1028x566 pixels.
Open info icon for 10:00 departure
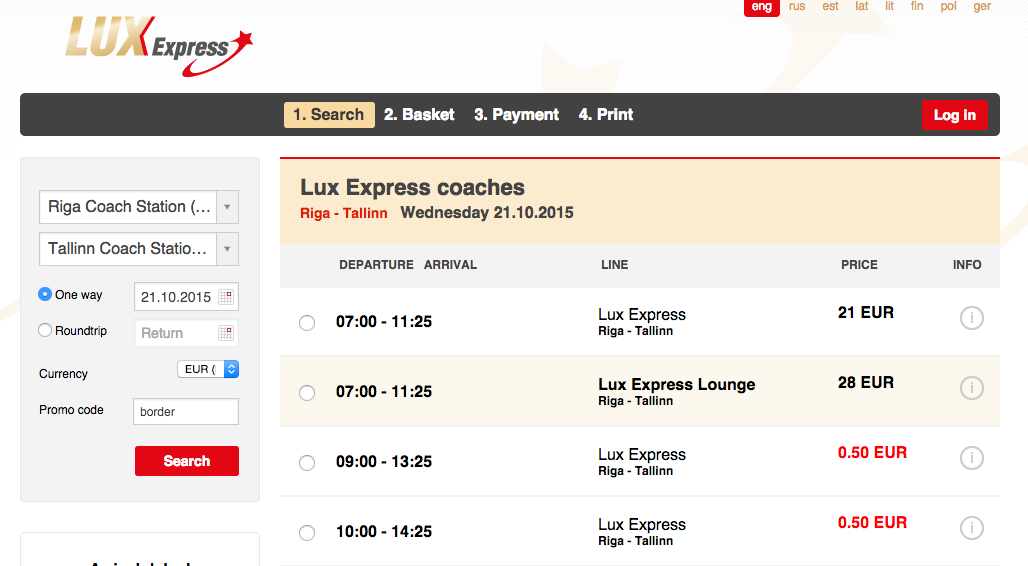tap(972, 527)
